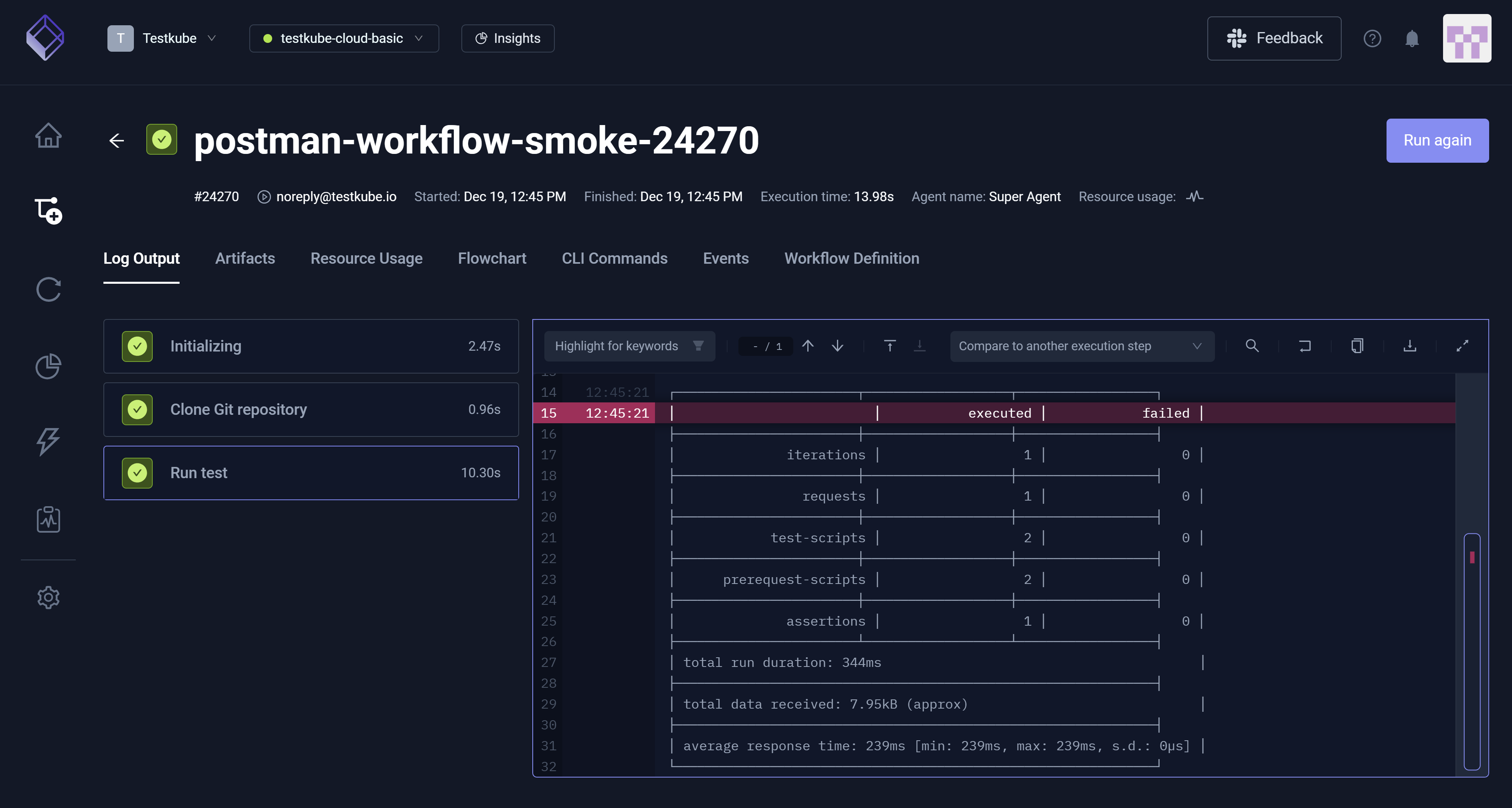Click the Run again button

point(1437,141)
